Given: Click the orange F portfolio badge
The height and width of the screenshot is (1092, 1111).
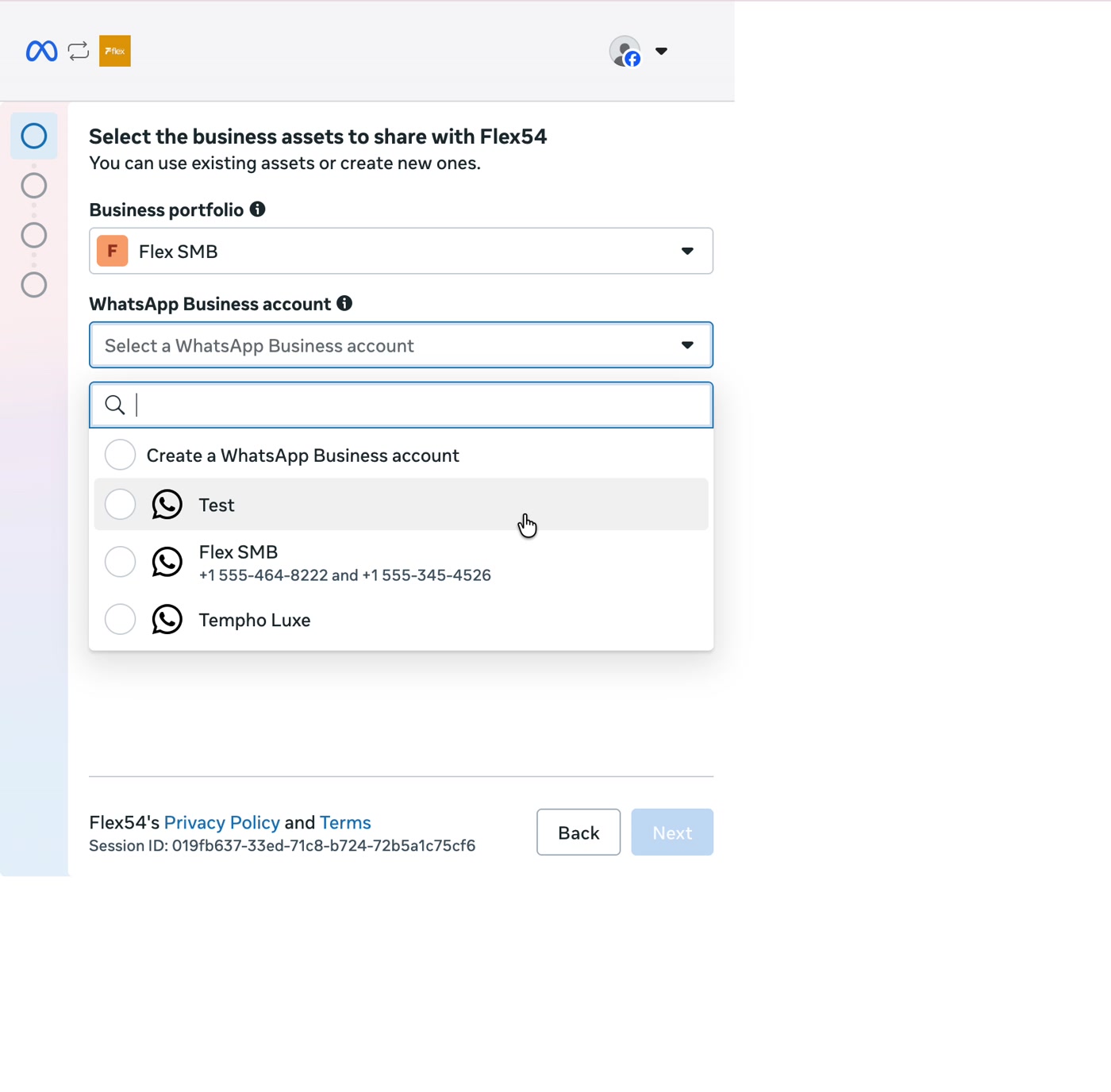Looking at the screenshot, I should (x=113, y=251).
